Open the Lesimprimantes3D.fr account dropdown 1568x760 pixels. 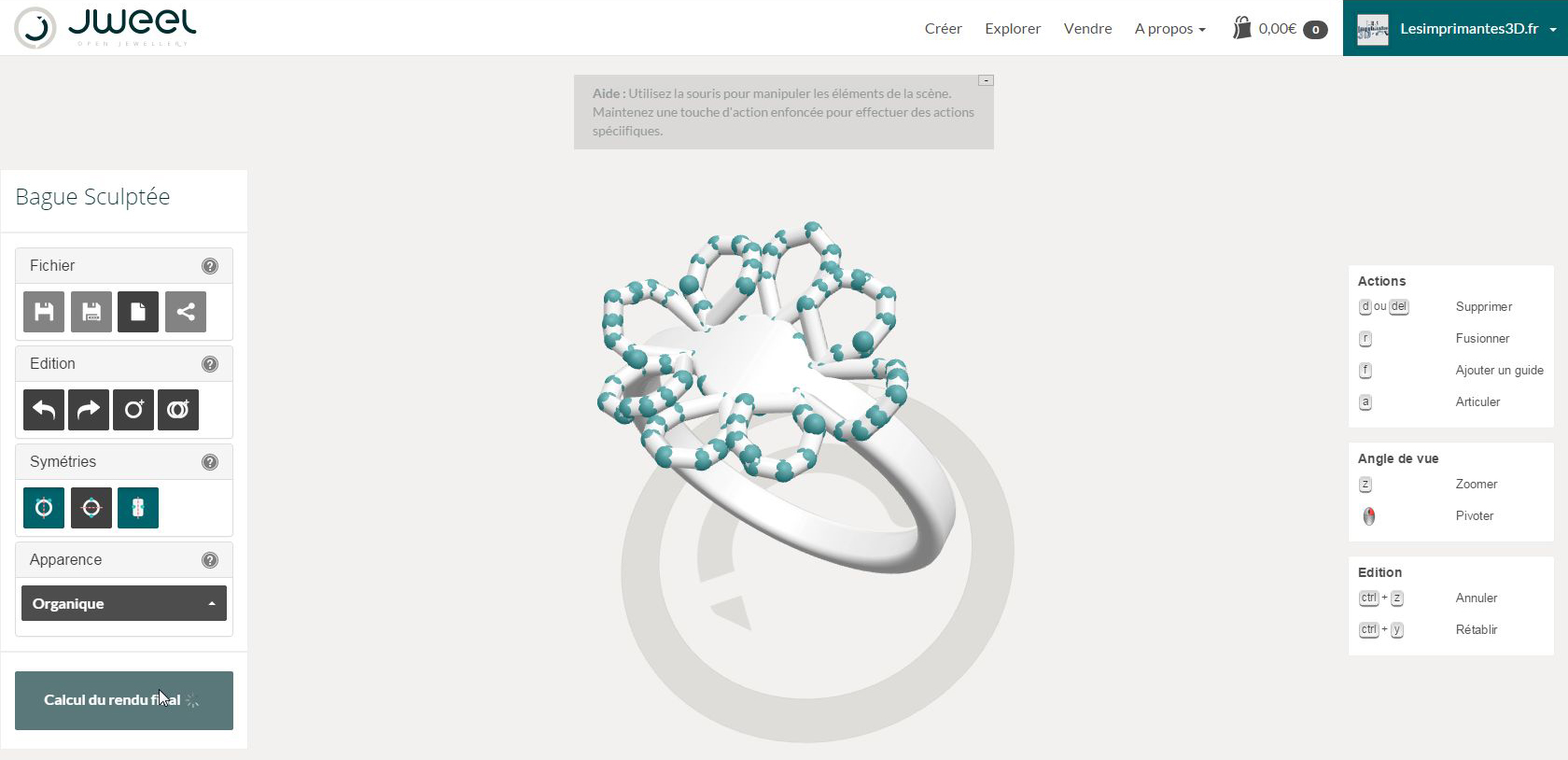(1456, 28)
